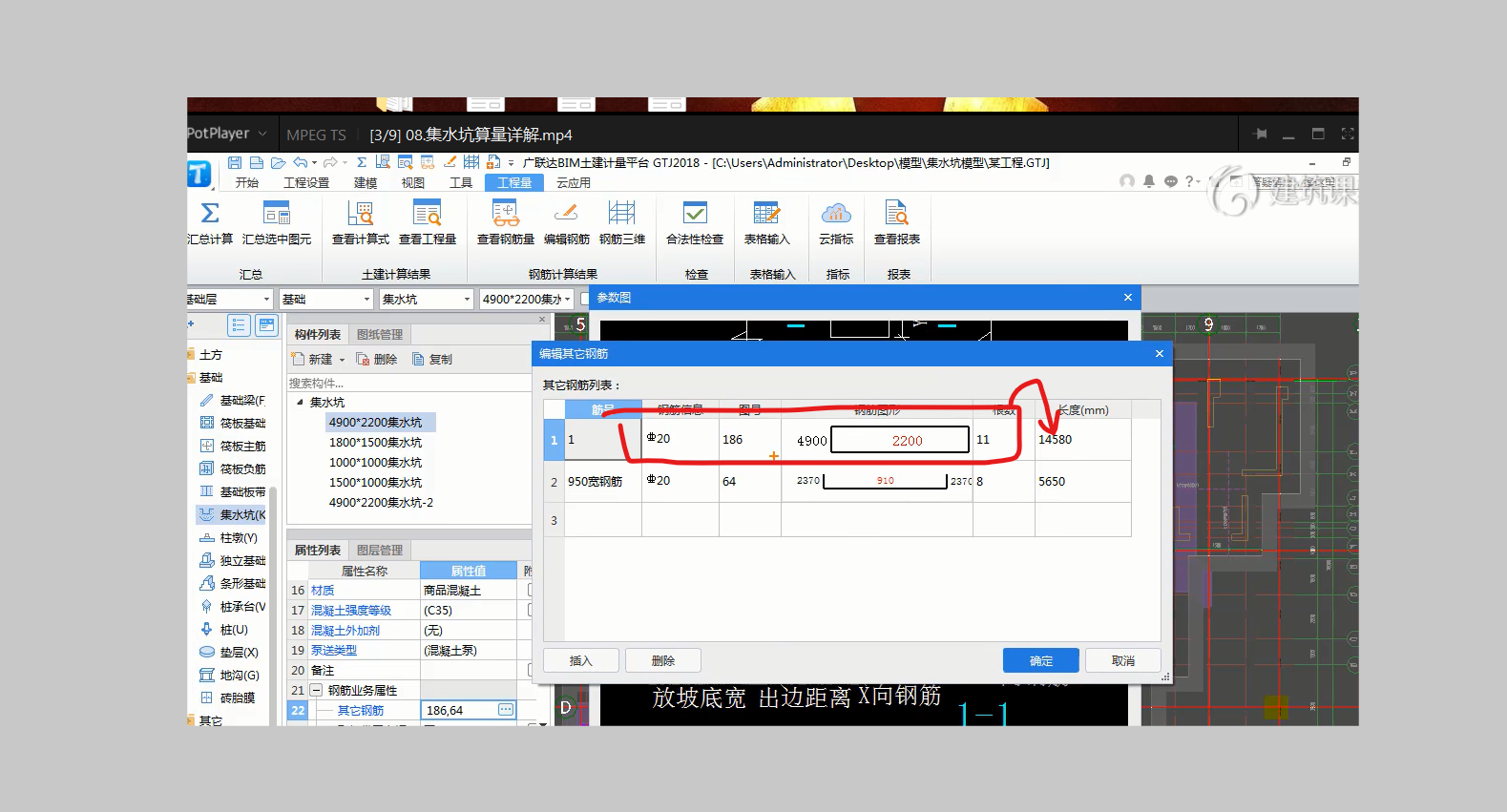Select 筏板基础 in navigation tree
The height and width of the screenshot is (812, 1507).
coord(234,423)
